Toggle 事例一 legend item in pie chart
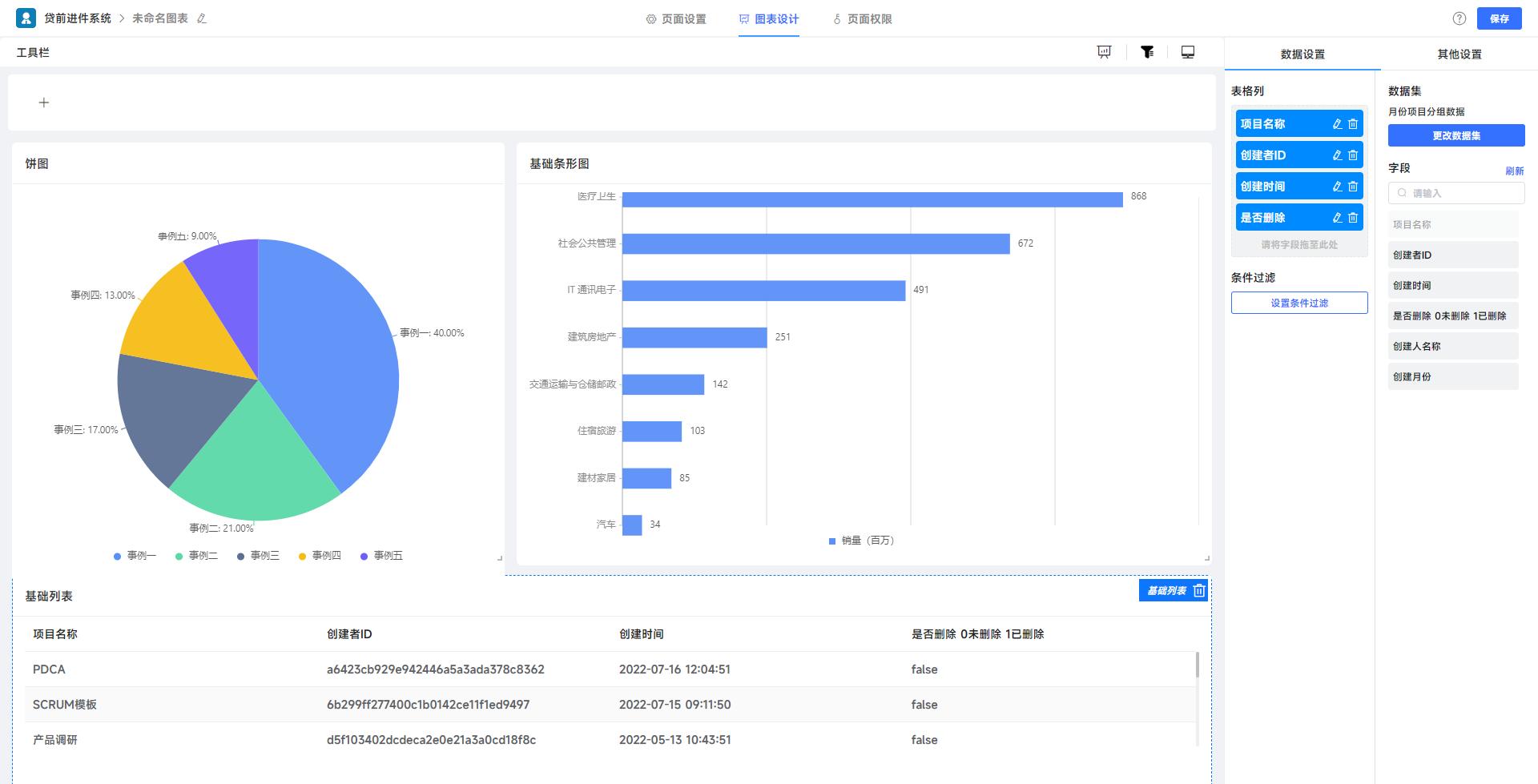Screen dimensions: 1538x784 coord(135,556)
